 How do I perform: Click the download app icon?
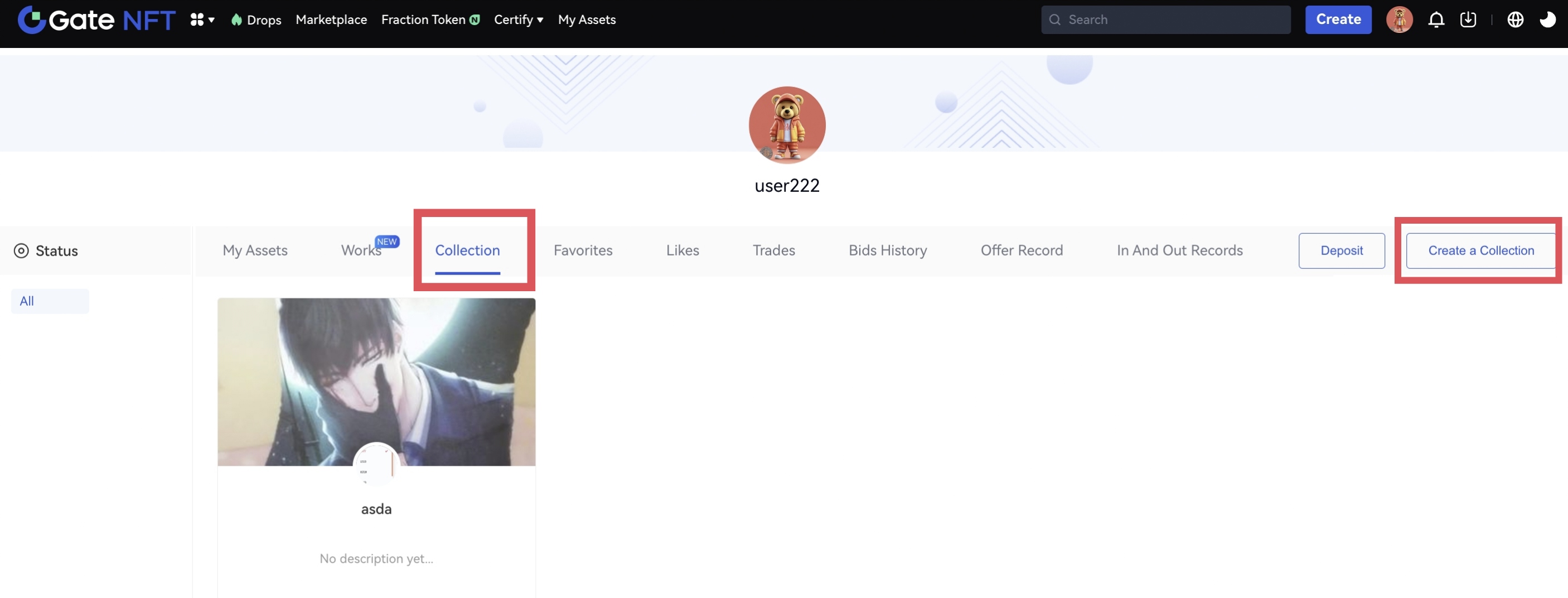pyautogui.click(x=1468, y=20)
